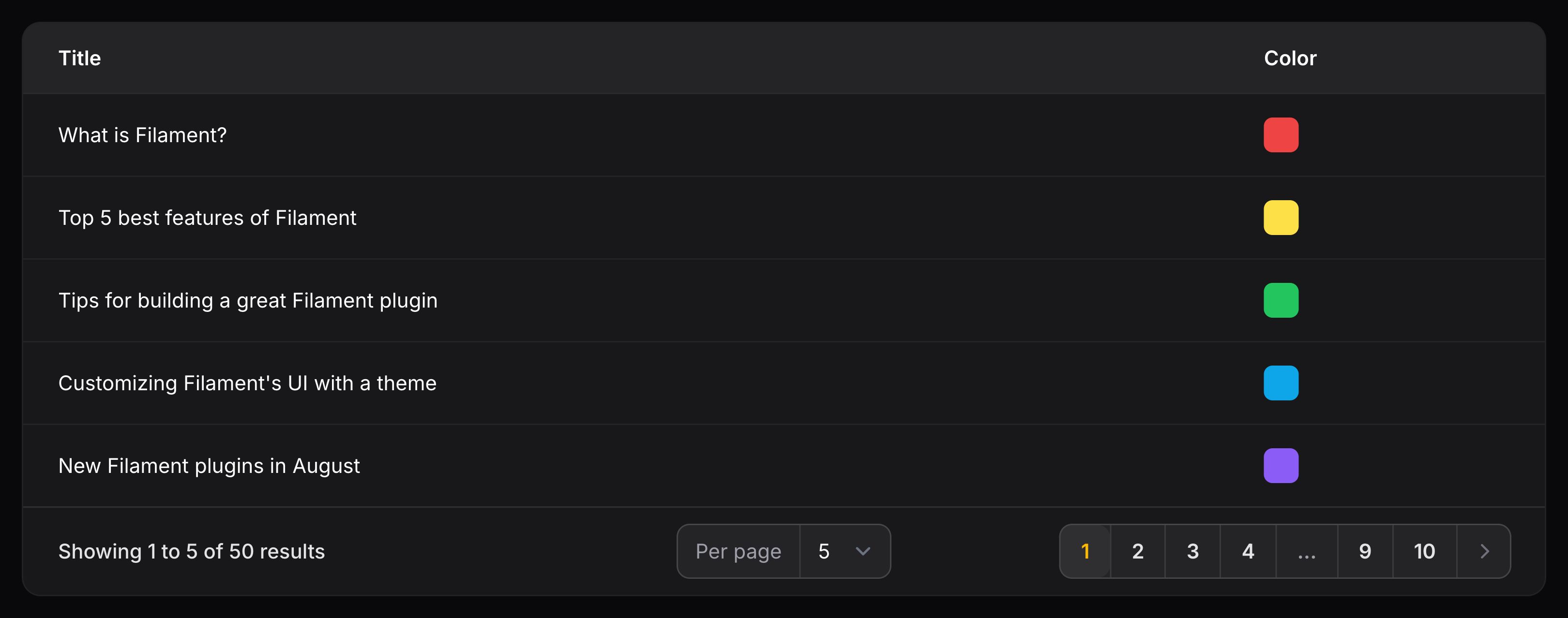The width and height of the screenshot is (1568, 618).
Task: Select "Top 5 best features of Filament" row
Action: pos(207,218)
